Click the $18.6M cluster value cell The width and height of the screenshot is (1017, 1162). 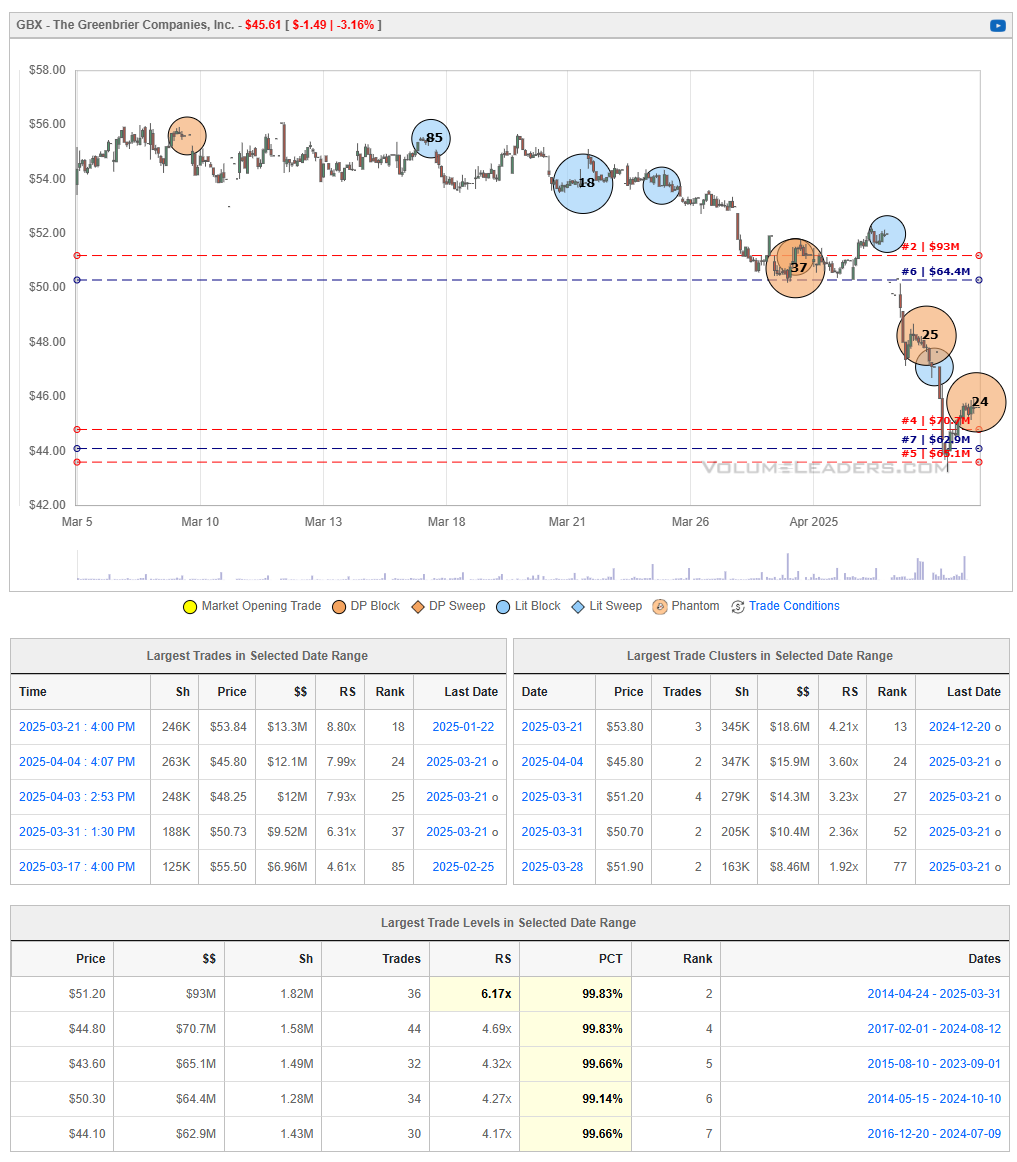(x=789, y=727)
